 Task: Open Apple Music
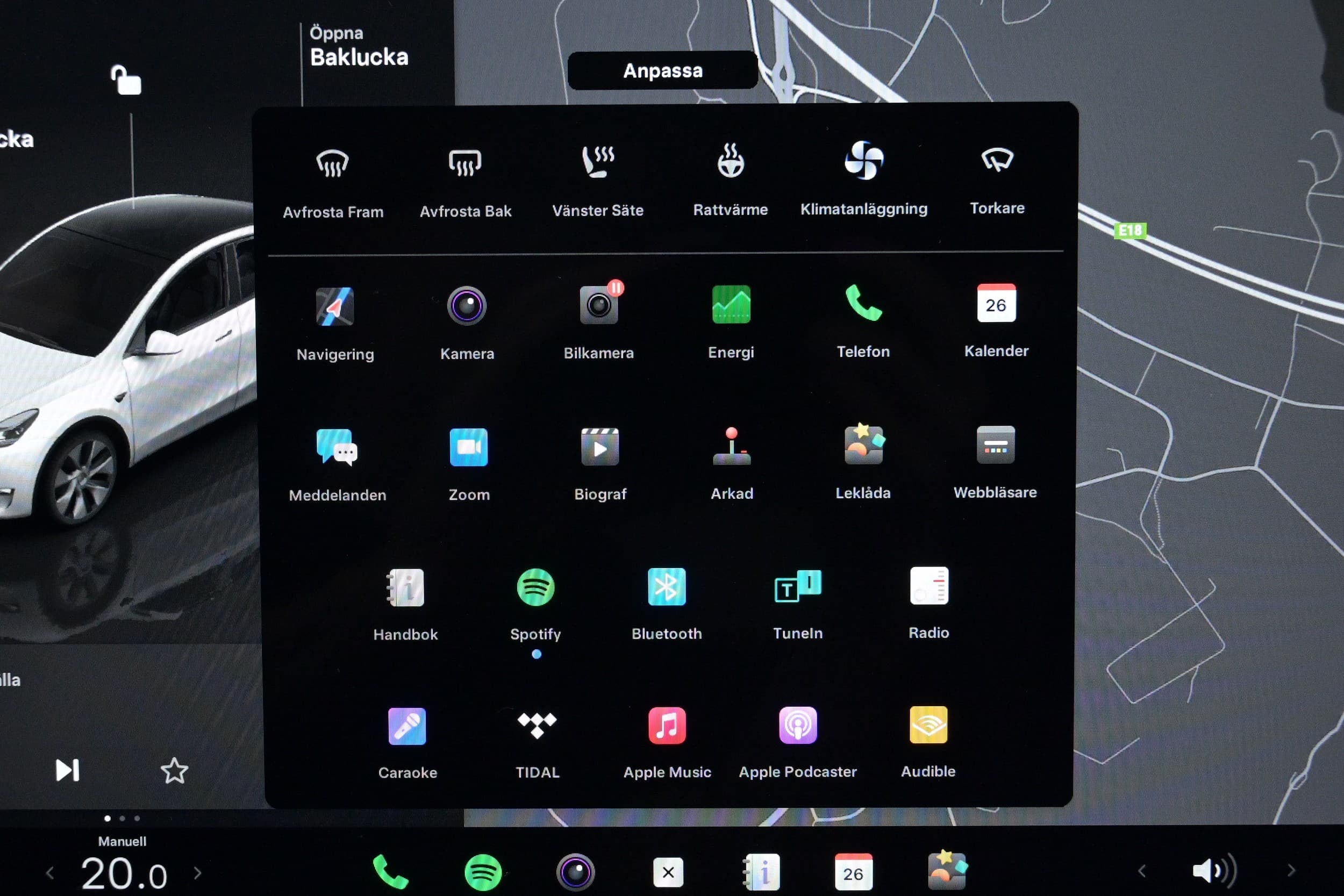tap(667, 726)
